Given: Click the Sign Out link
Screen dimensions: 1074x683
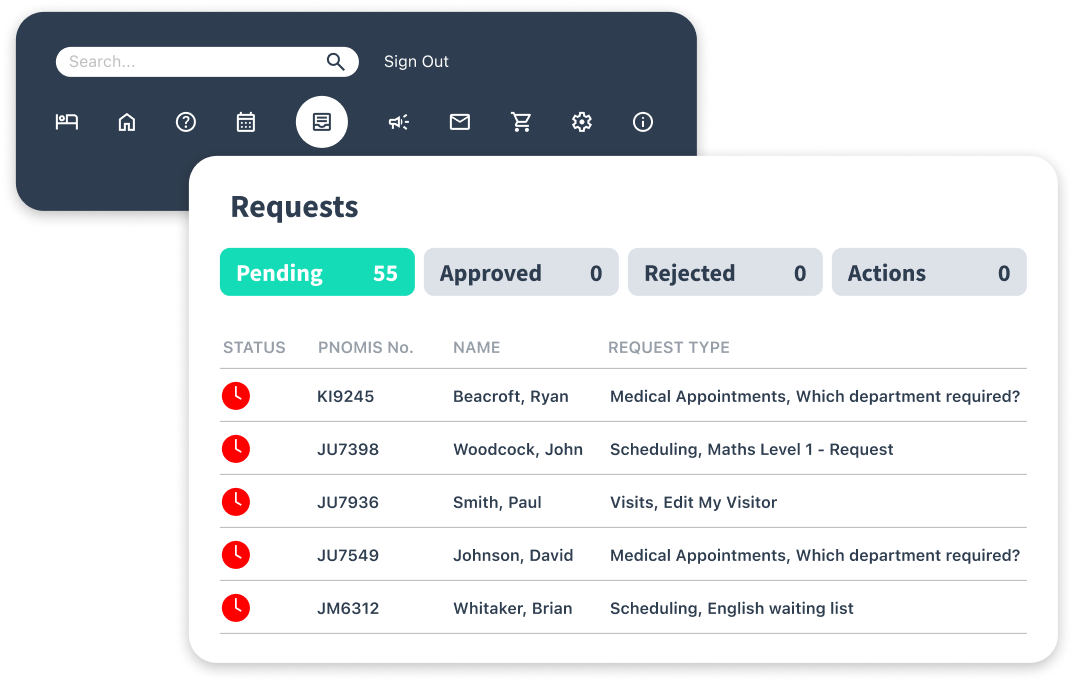Looking at the screenshot, I should (416, 62).
